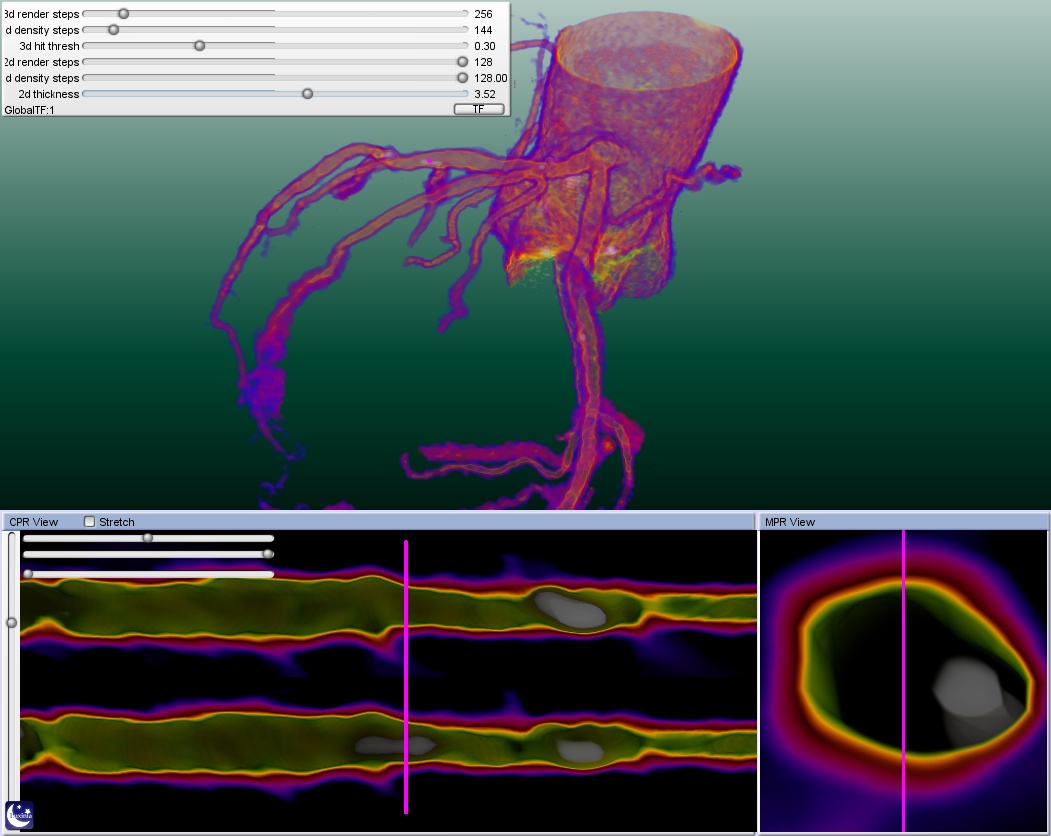Click the first CPR view horizontal slider handle

coord(148,538)
